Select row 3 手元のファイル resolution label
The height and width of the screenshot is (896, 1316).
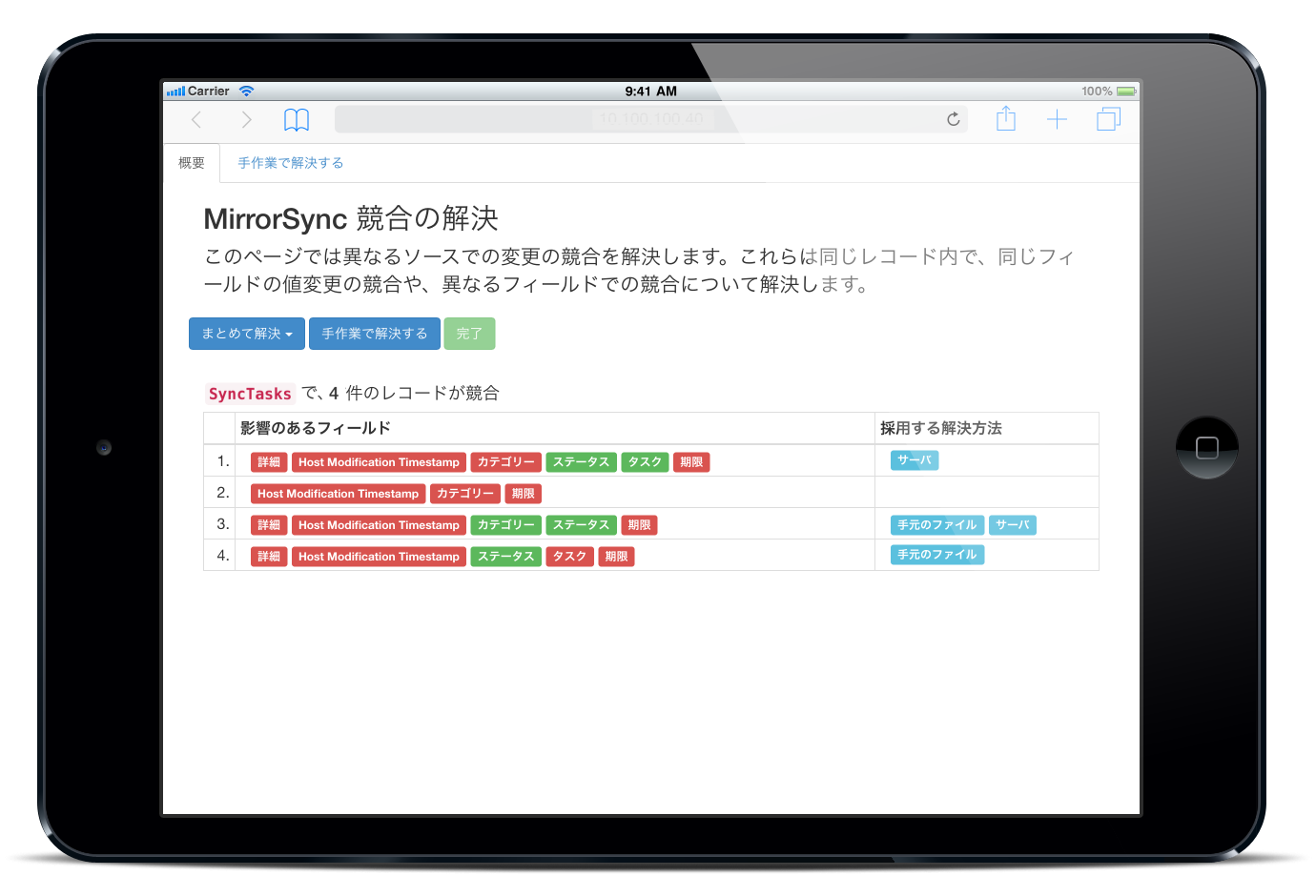pyautogui.click(x=937, y=525)
